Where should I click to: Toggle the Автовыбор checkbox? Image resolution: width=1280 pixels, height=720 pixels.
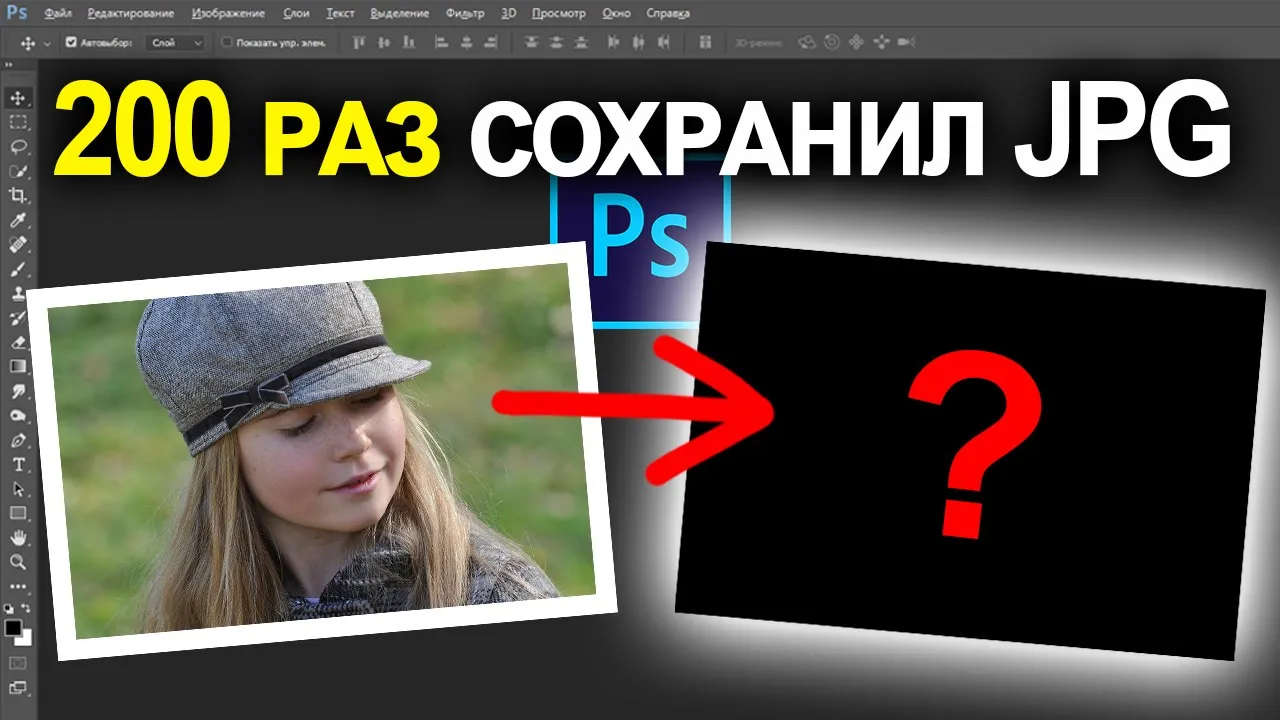click(71, 43)
